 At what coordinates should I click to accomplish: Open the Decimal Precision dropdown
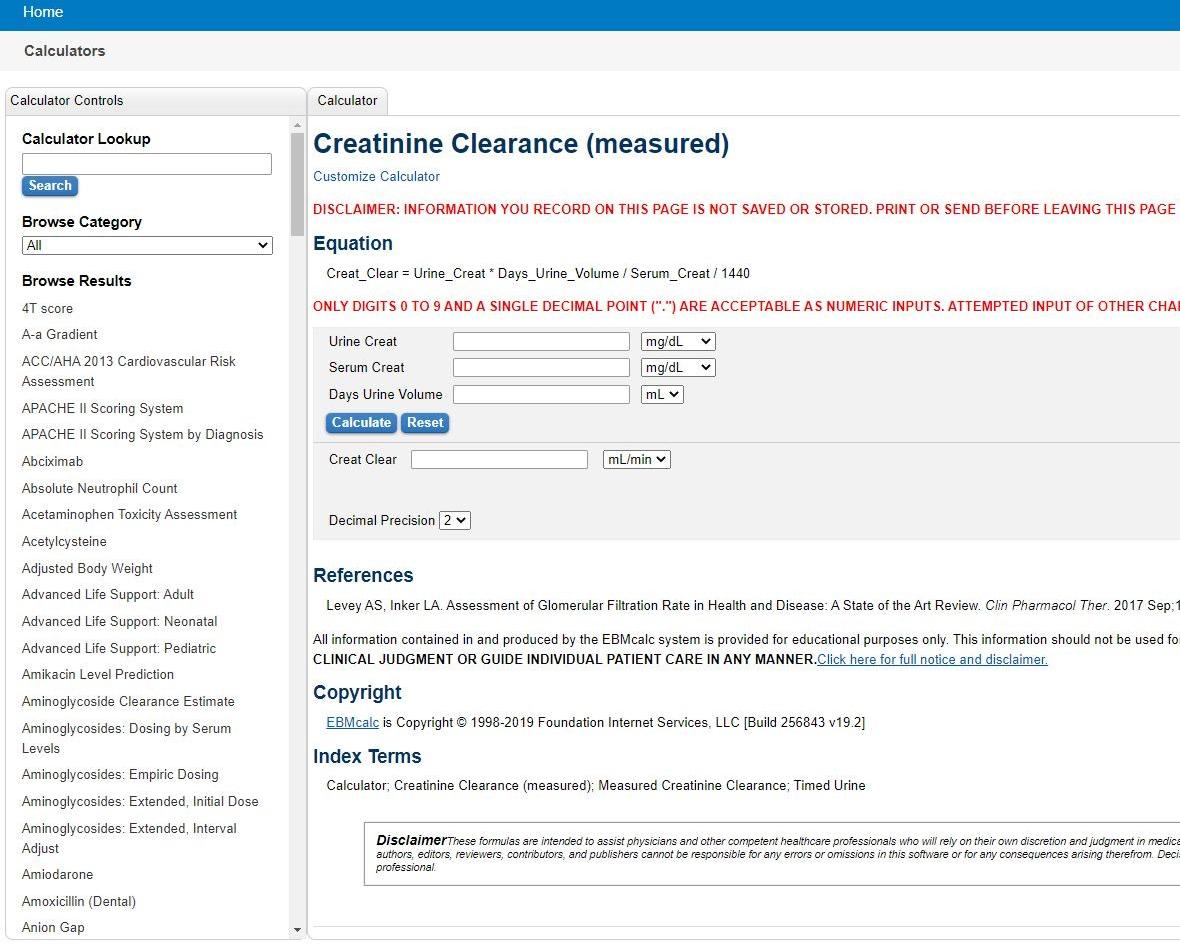click(x=455, y=520)
